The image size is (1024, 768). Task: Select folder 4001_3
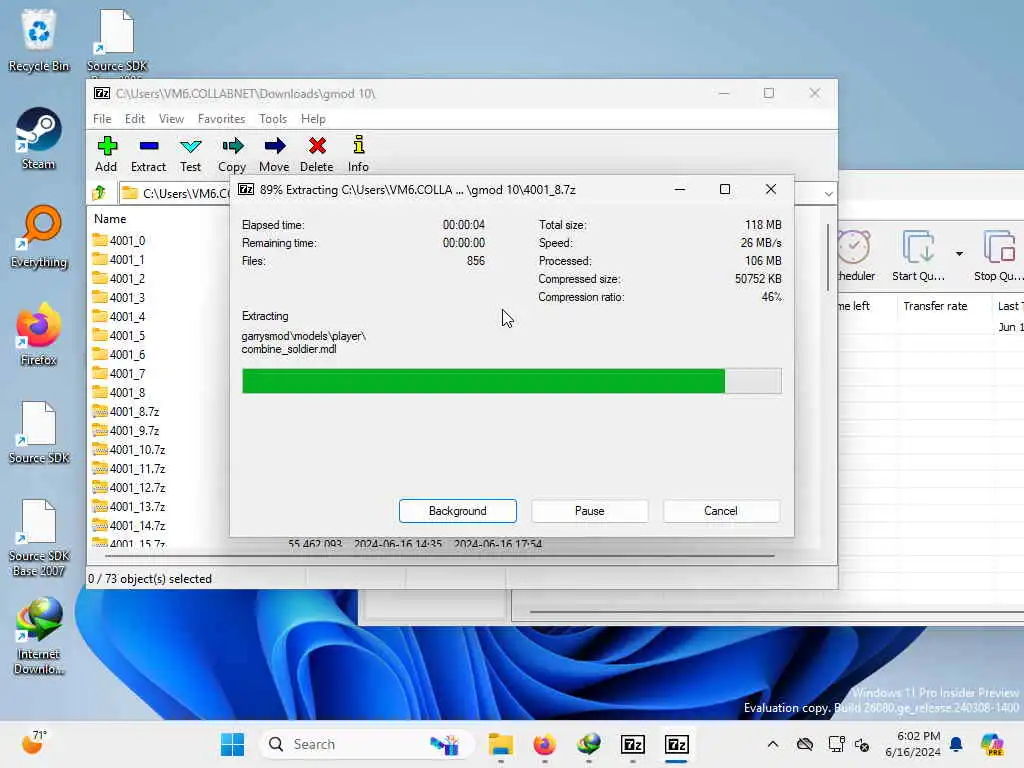[x=118, y=297]
